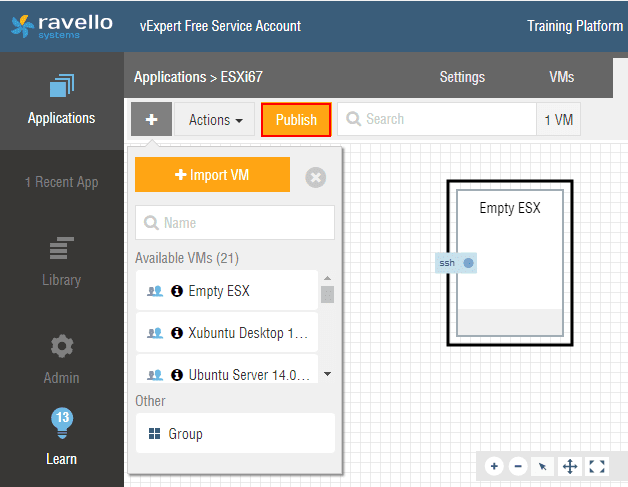
Task: Open the Library section in sidebar
Action: click(x=61, y=261)
